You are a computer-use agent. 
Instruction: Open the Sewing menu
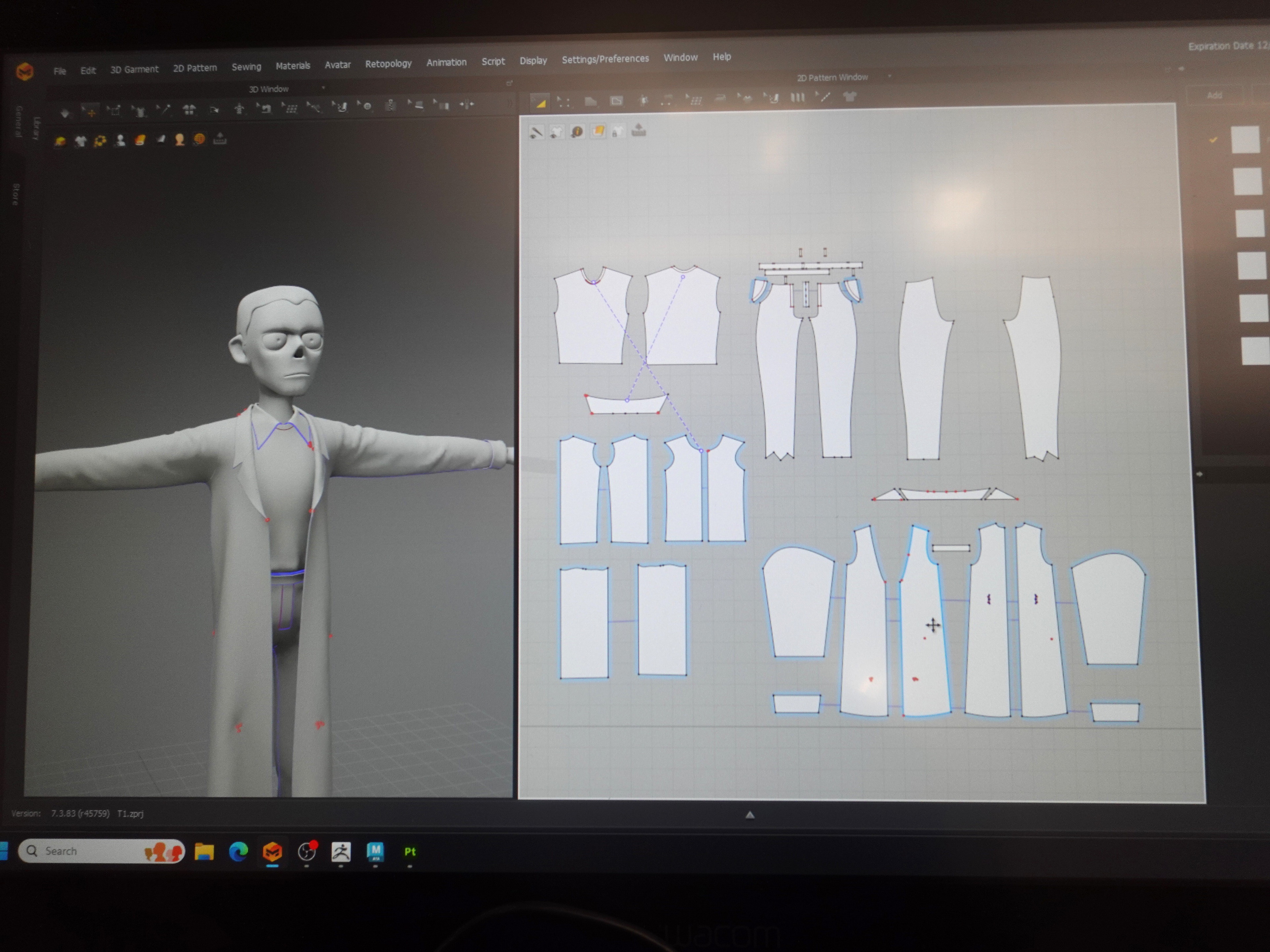click(x=246, y=66)
